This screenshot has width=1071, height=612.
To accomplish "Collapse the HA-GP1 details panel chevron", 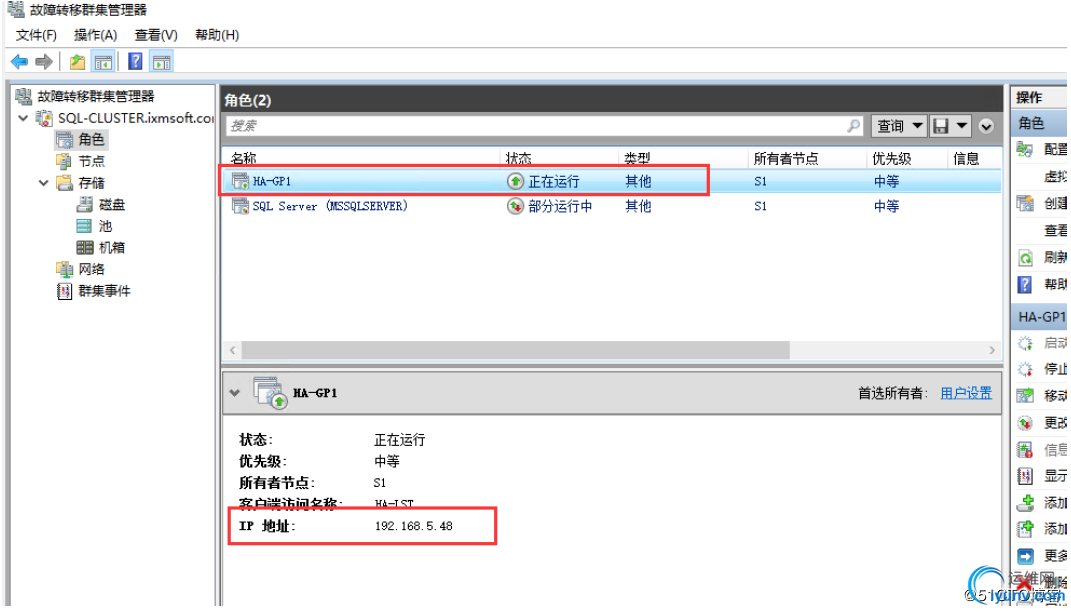I will [235, 393].
